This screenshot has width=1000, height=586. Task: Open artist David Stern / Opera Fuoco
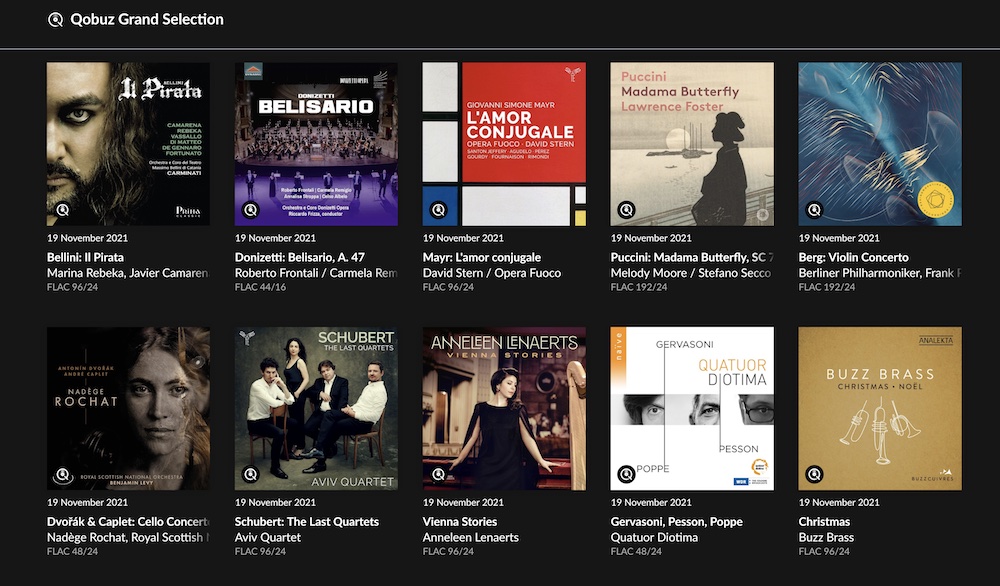492,273
